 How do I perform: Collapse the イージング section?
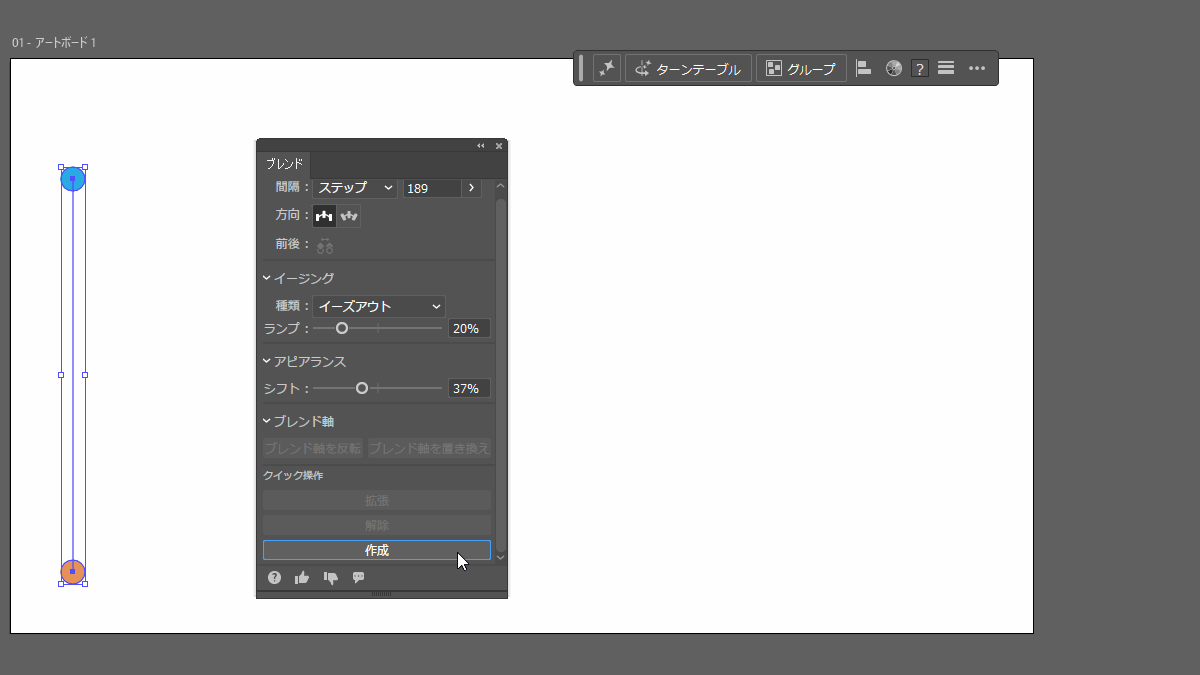267,278
